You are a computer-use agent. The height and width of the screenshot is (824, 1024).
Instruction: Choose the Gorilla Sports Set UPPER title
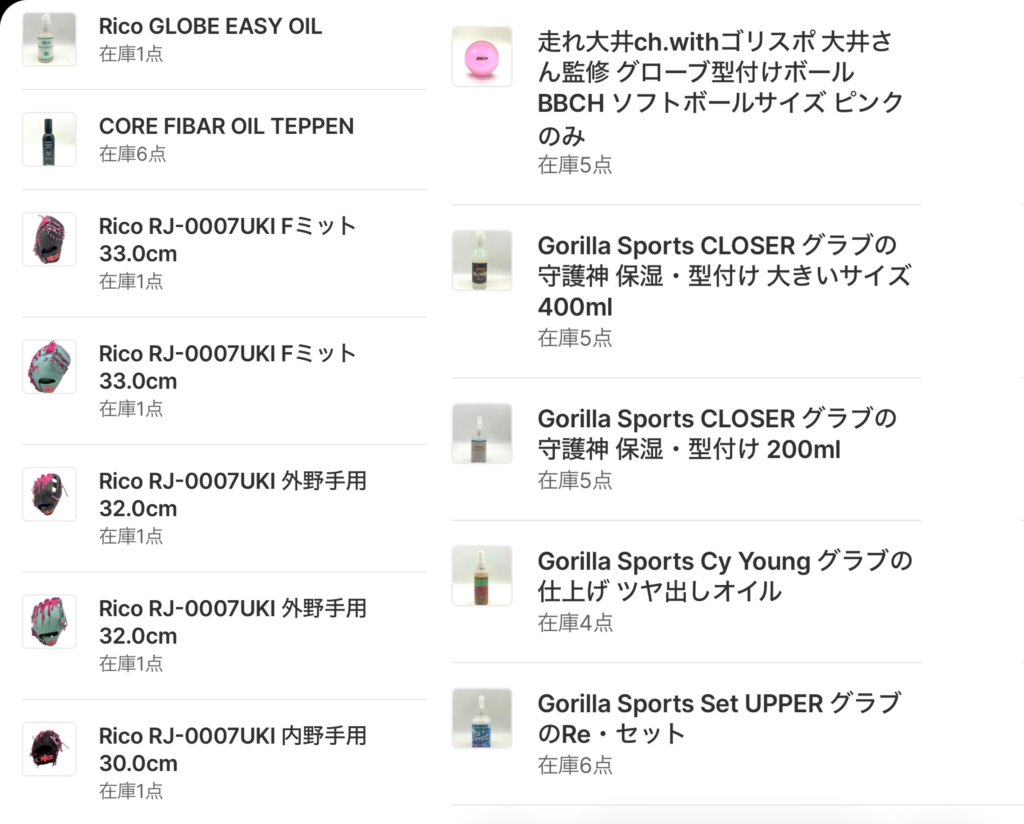tap(718, 718)
